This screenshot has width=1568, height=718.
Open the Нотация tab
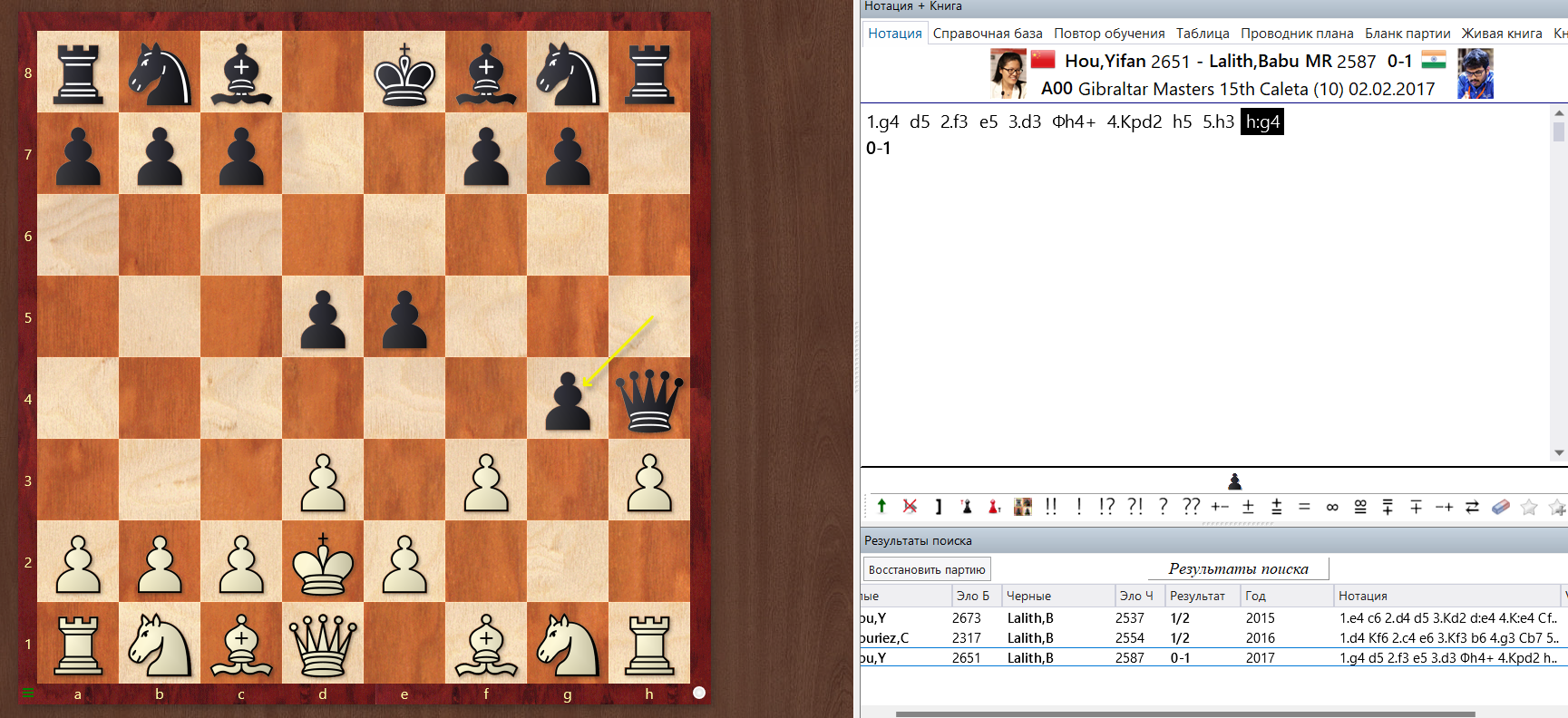(x=895, y=34)
